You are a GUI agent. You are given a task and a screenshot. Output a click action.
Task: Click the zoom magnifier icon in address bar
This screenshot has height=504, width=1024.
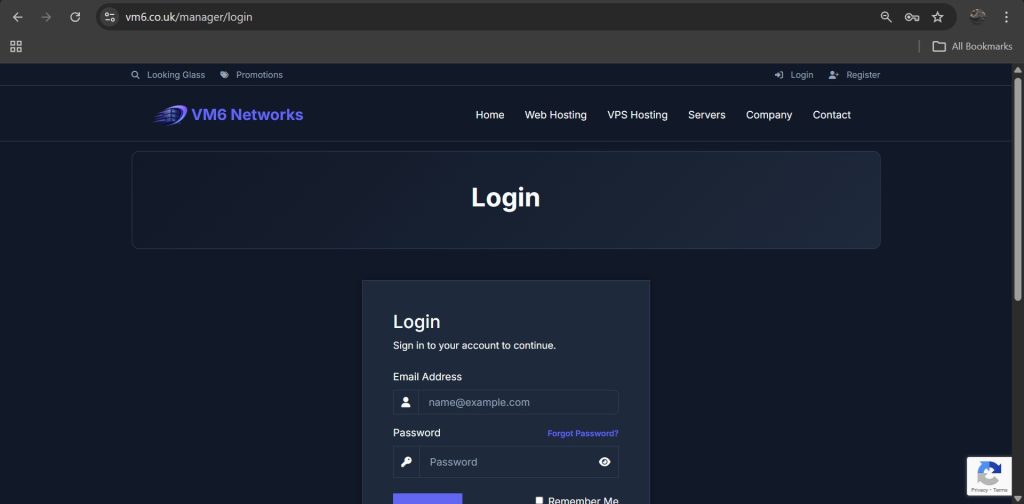coord(885,17)
